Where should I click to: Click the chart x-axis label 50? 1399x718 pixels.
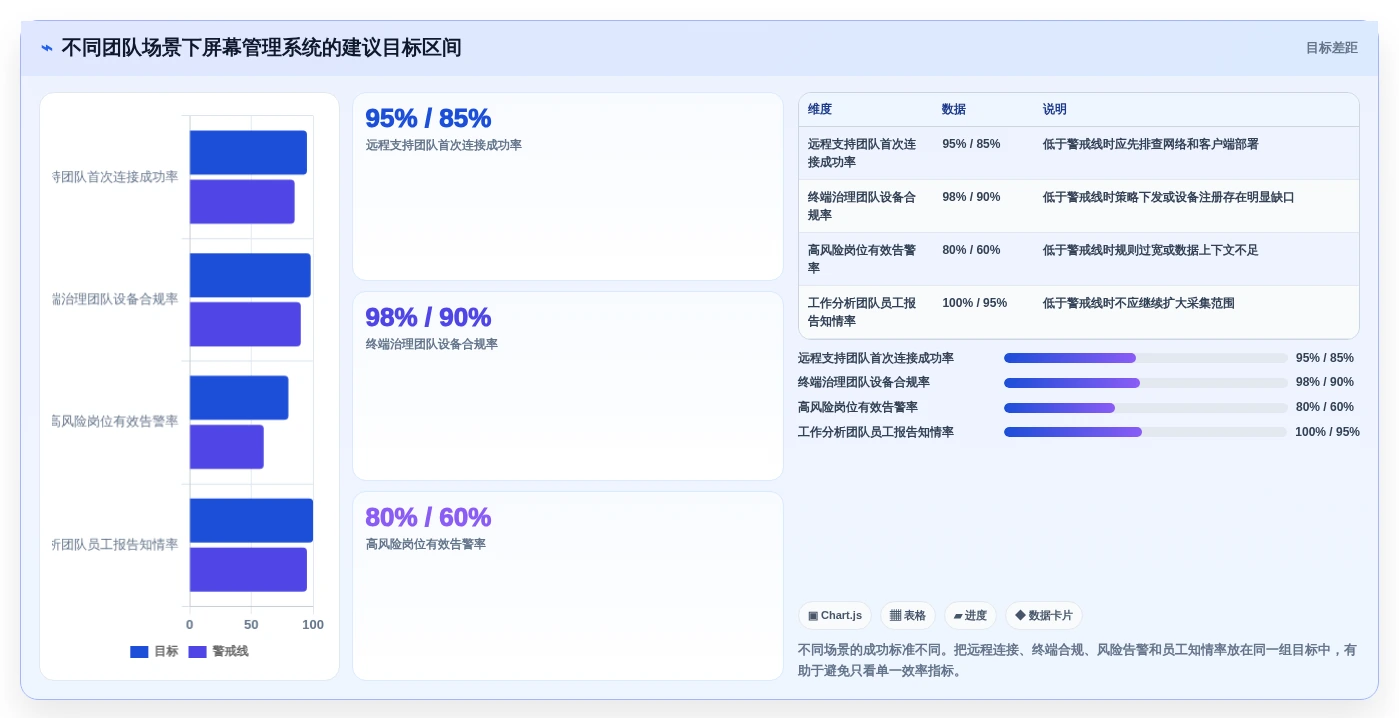[251, 625]
